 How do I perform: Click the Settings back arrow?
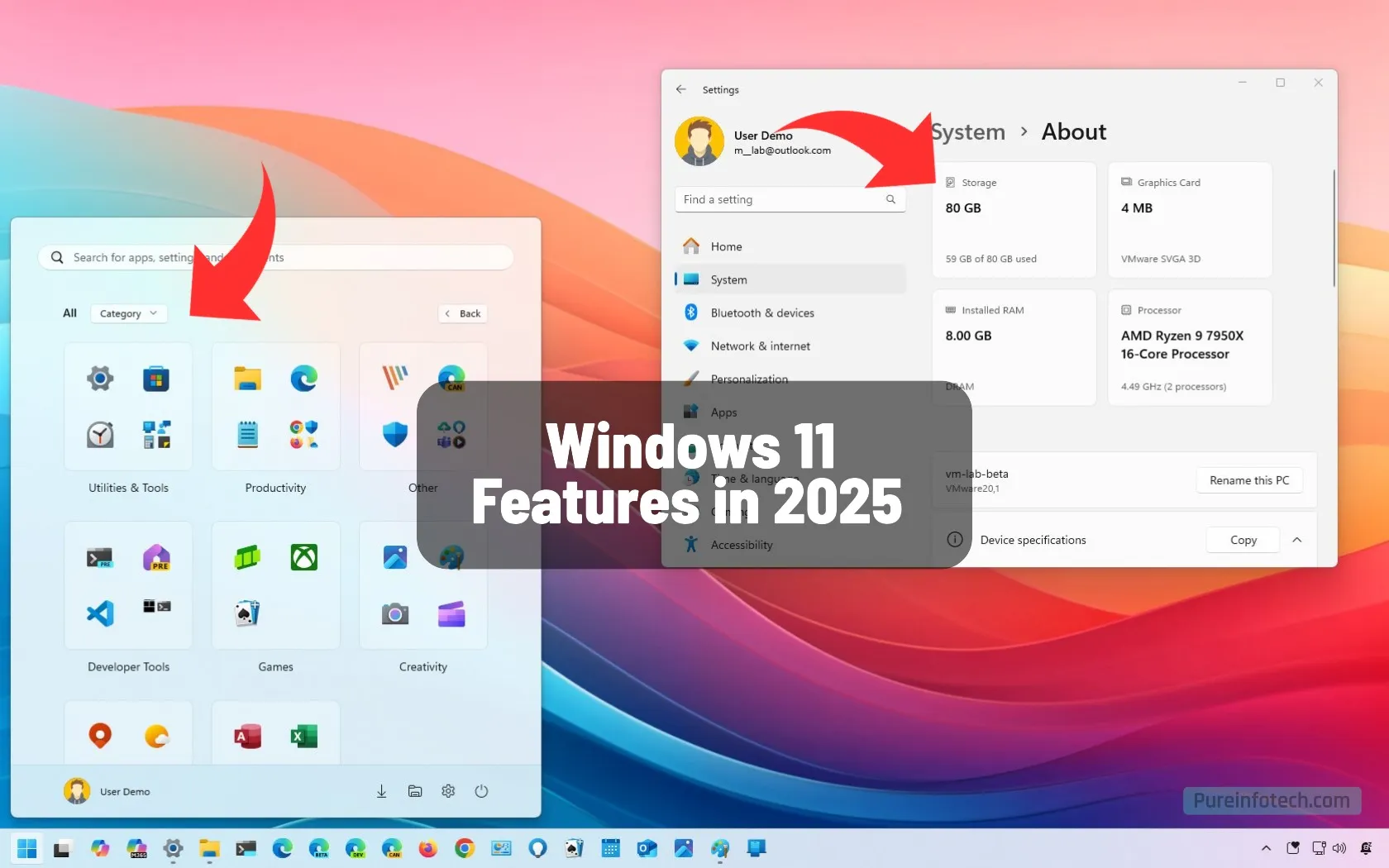[x=680, y=89]
